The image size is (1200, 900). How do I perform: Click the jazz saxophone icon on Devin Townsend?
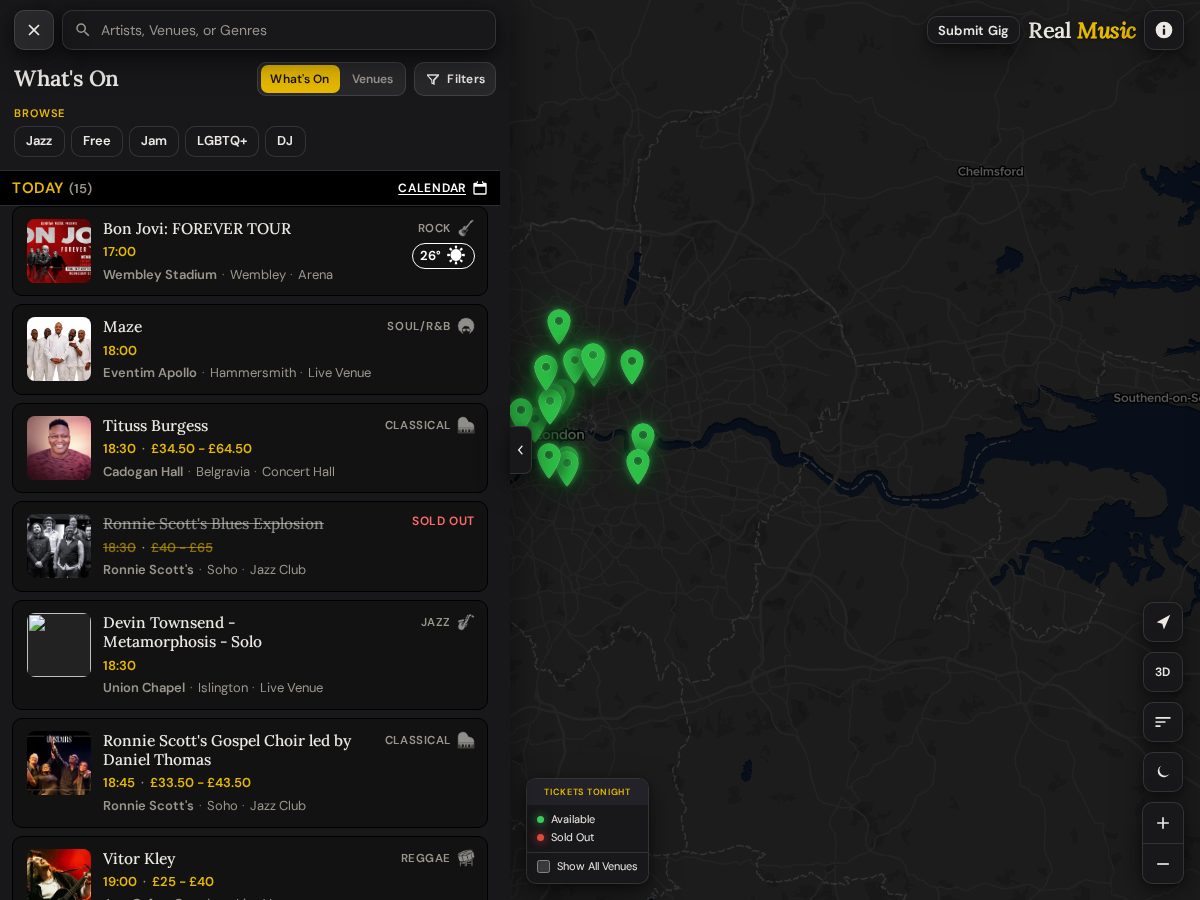(x=466, y=622)
